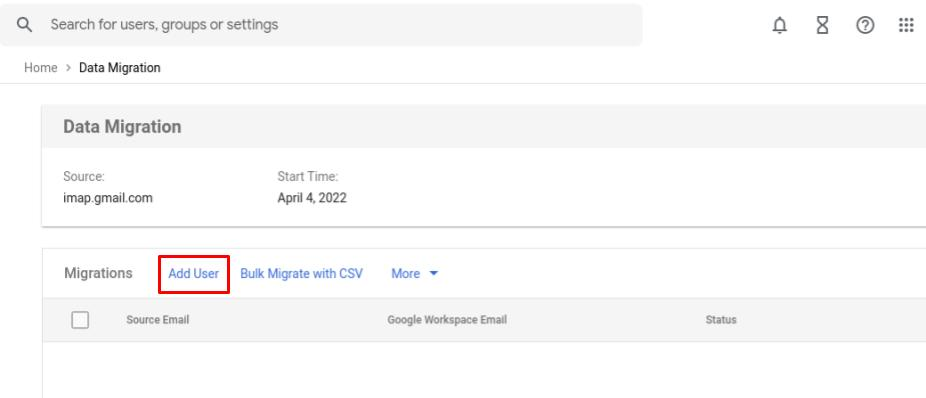The image size is (926, 398).
Task: Click the Data Migration card title
Action: [122, 127]
